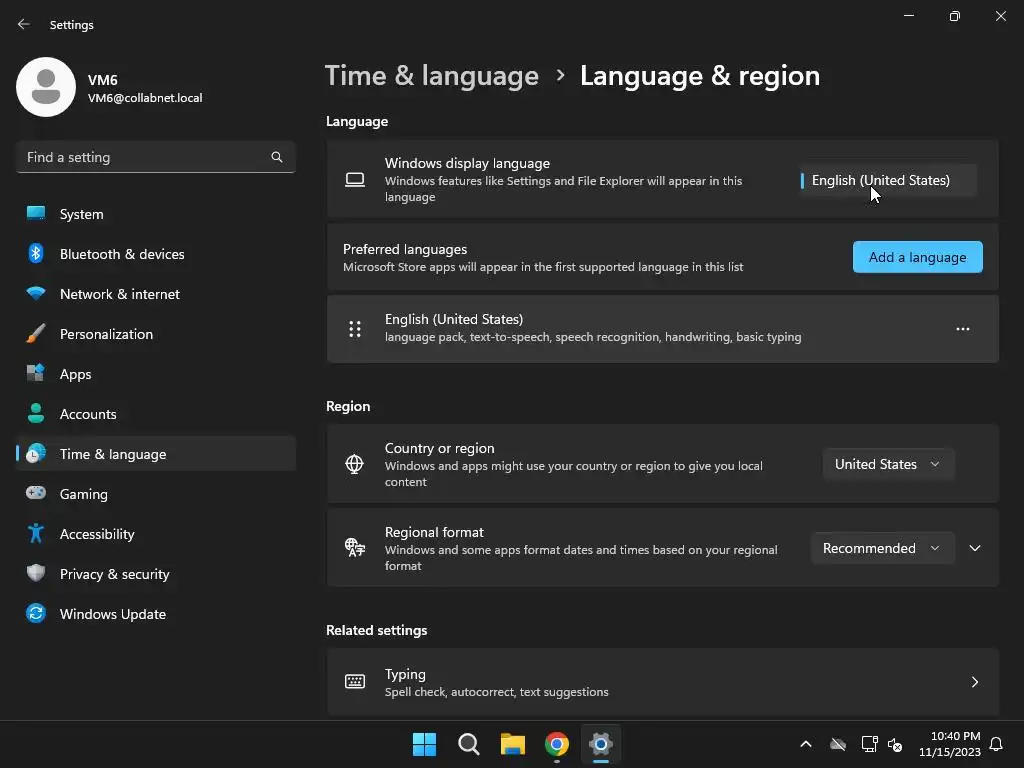Open Windows display language dropdown
This screenshot has width=1024, height=768.
point(888,180)
